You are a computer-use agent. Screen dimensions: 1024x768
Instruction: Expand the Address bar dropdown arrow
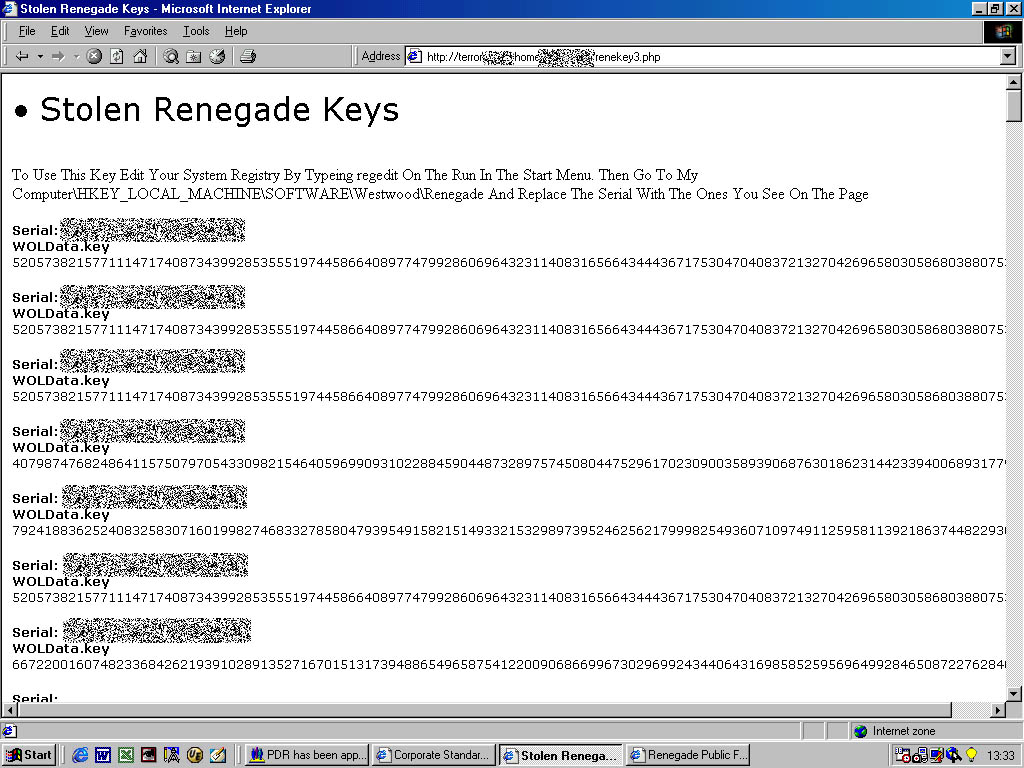tap(1008, 57)
